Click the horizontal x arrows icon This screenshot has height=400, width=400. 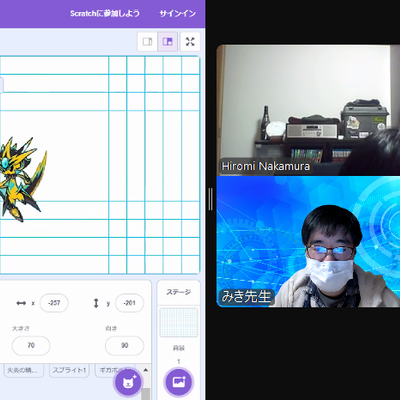click(x=21, y=303)
